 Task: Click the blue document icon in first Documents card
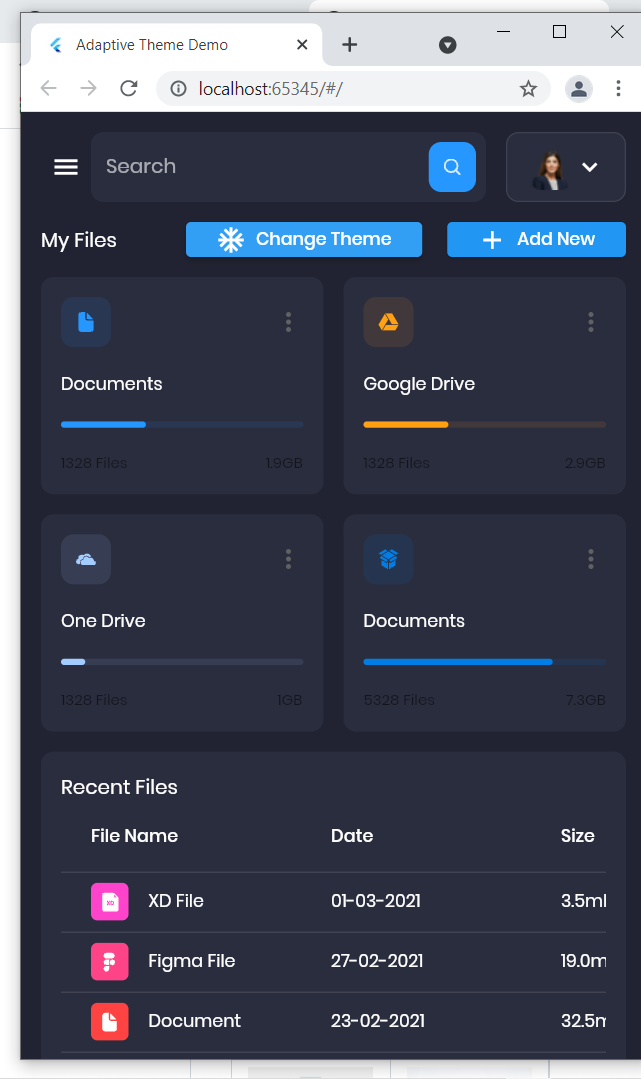click(x=86, y=322)
